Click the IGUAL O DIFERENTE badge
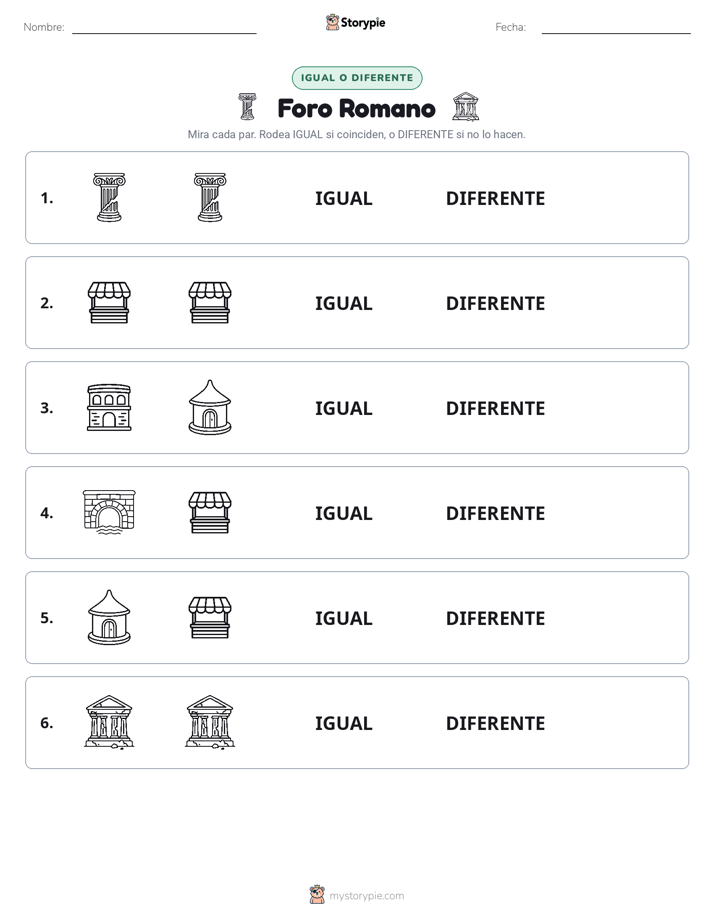 click(x=357, y=78)
